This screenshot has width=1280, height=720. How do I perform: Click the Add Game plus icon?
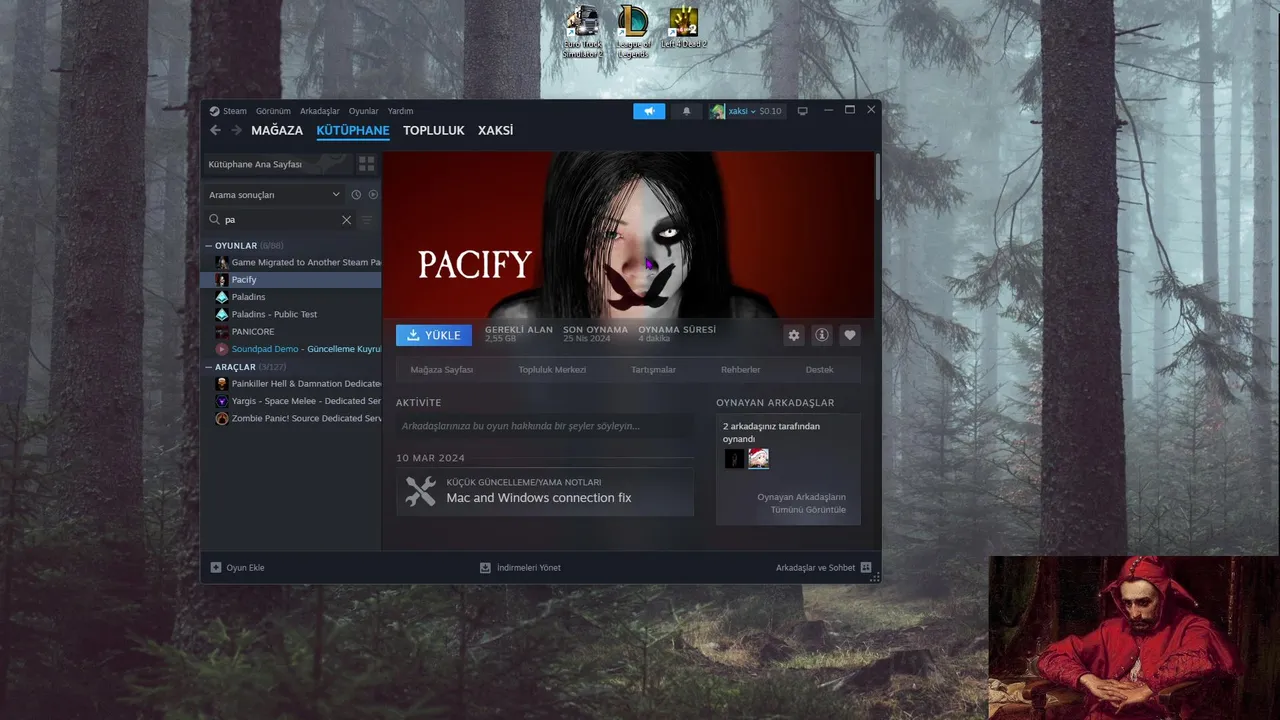(x=216, y=567)
